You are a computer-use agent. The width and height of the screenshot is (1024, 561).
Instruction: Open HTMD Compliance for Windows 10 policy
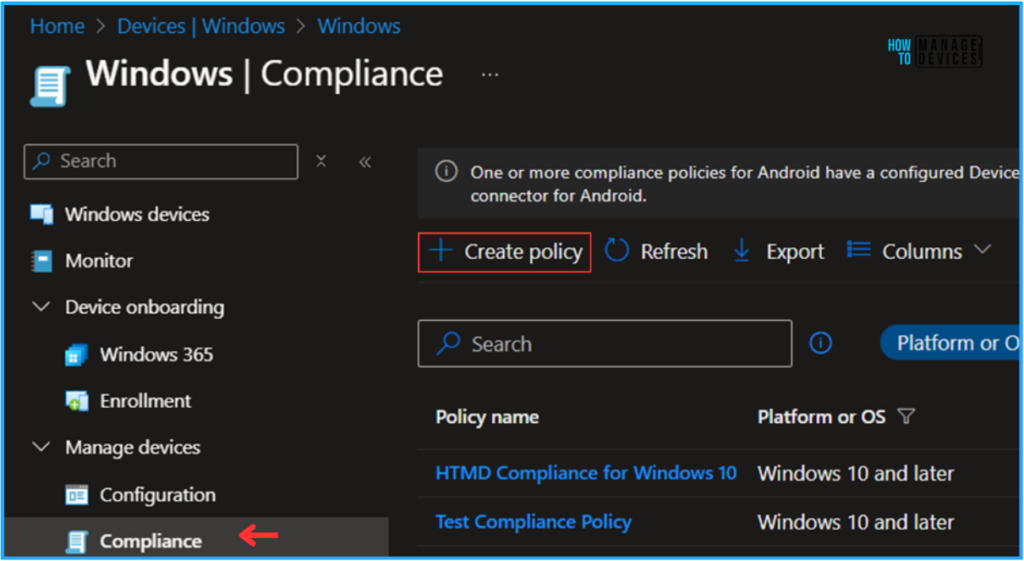tap(586, 473)
